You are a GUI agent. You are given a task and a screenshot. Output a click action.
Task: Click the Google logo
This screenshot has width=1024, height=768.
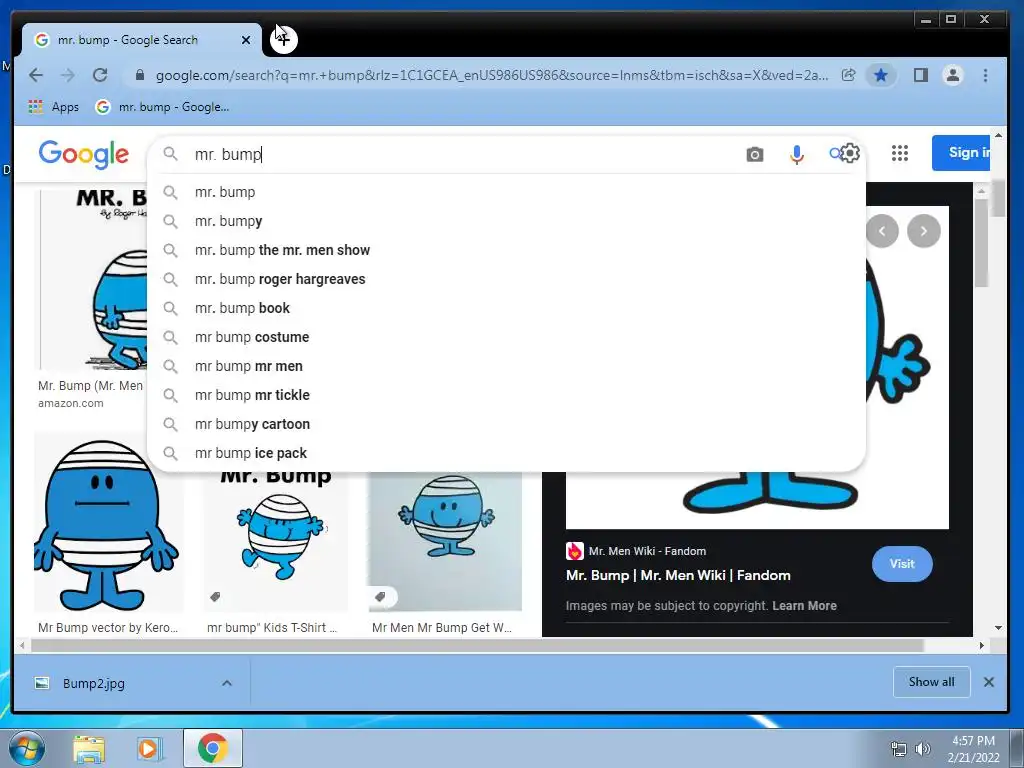coord(84,154)
